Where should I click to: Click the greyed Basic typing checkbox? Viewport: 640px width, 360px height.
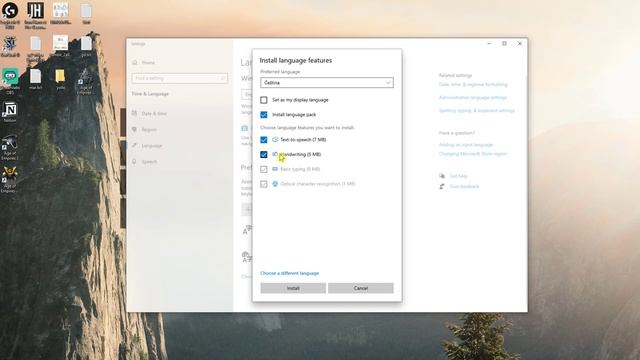[264, 169]
